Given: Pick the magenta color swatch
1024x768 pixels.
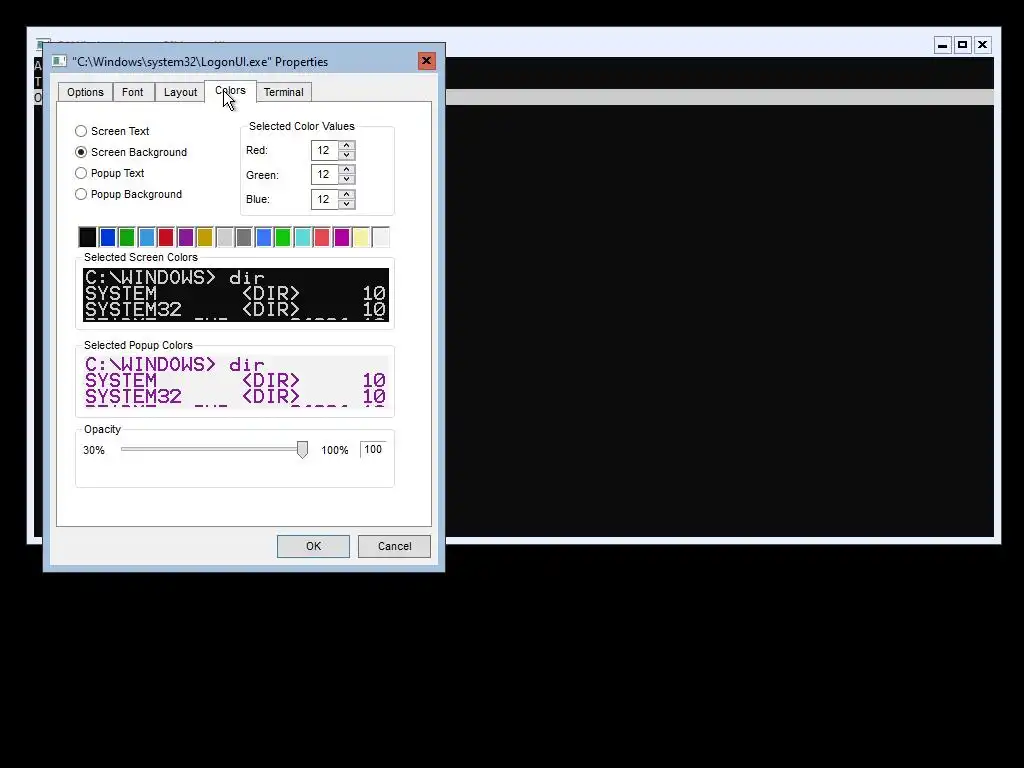Looking at the screenshot, I should tap(342, 237).
